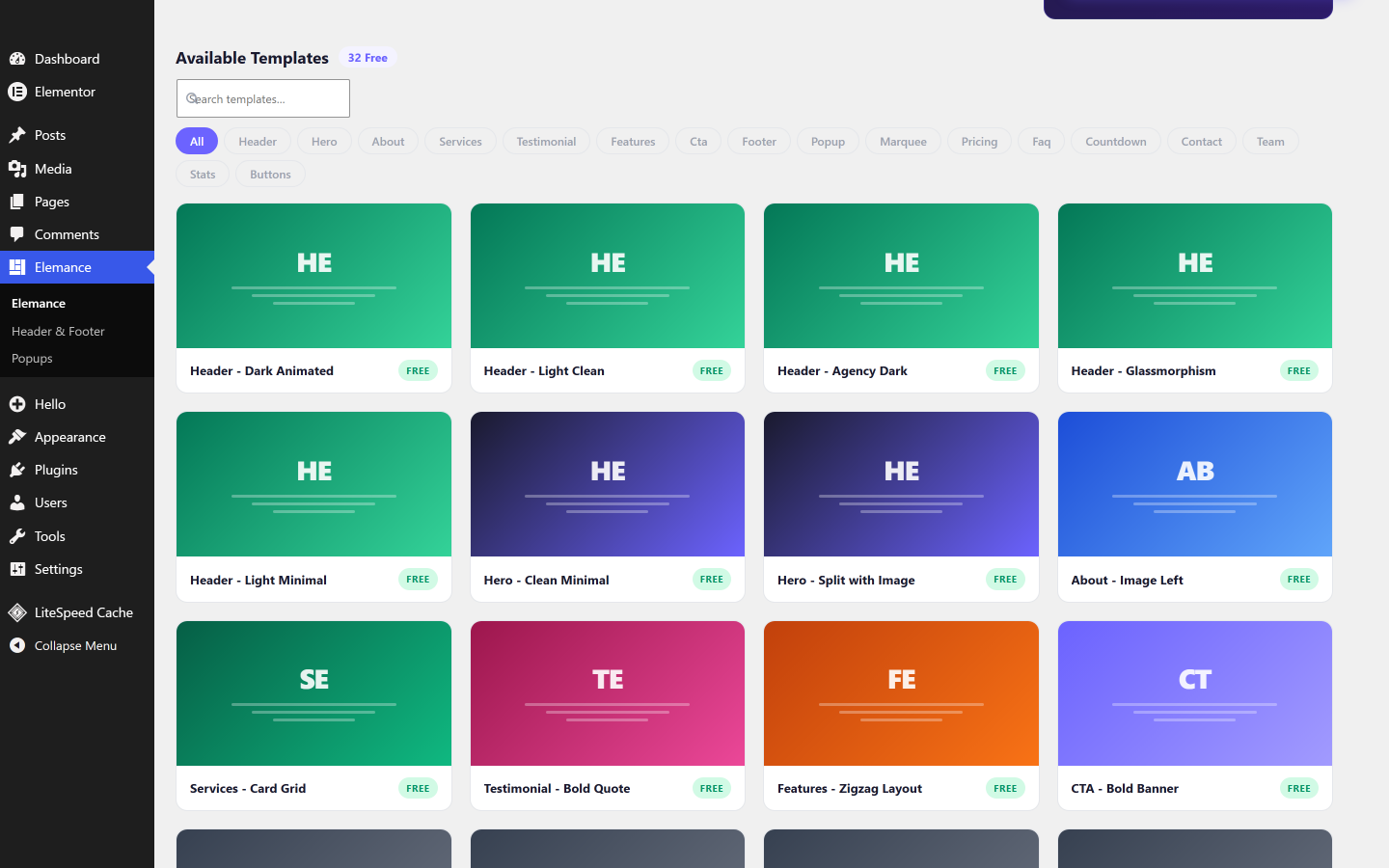The width and height of the screenshot is (1389, 868).
Task: Open Header - Agency Dark template thumbnail
Action: pyautogui.click(x=901, y=276)
